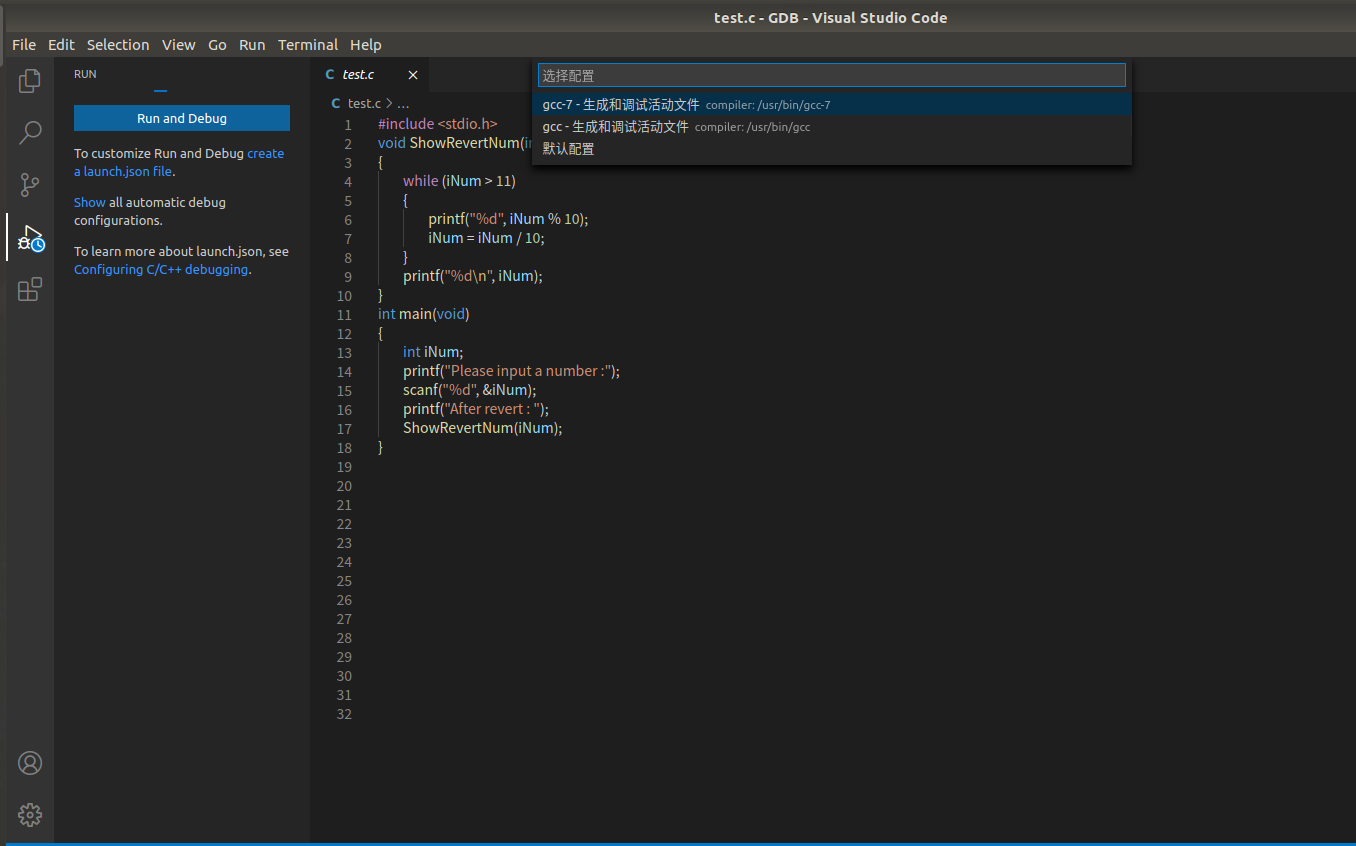Screen dimensions: 1356x846
Task: Open the Manage gear icon
Action: point(30,814)
